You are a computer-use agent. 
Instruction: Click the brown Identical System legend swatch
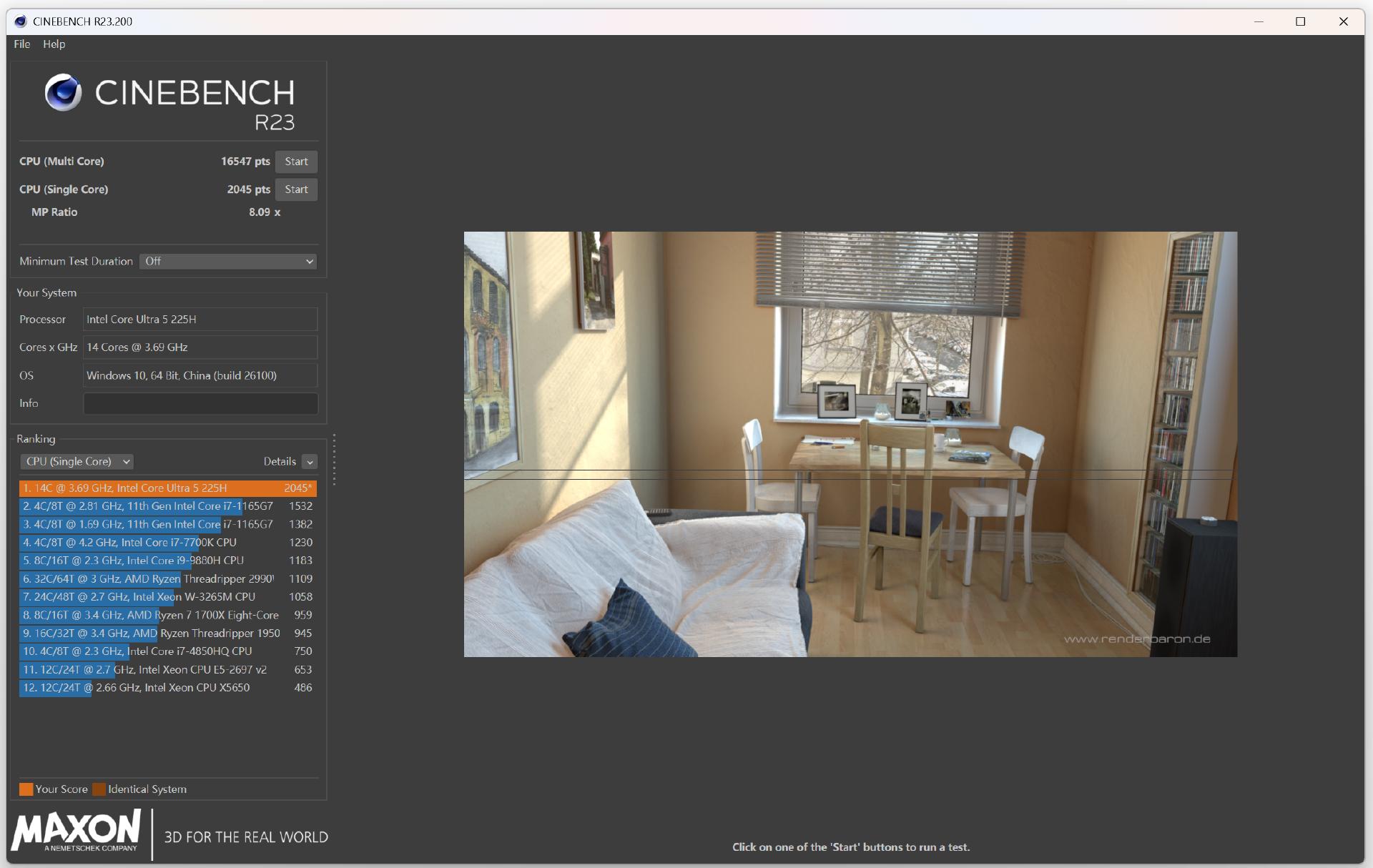(x=99, y=789)
